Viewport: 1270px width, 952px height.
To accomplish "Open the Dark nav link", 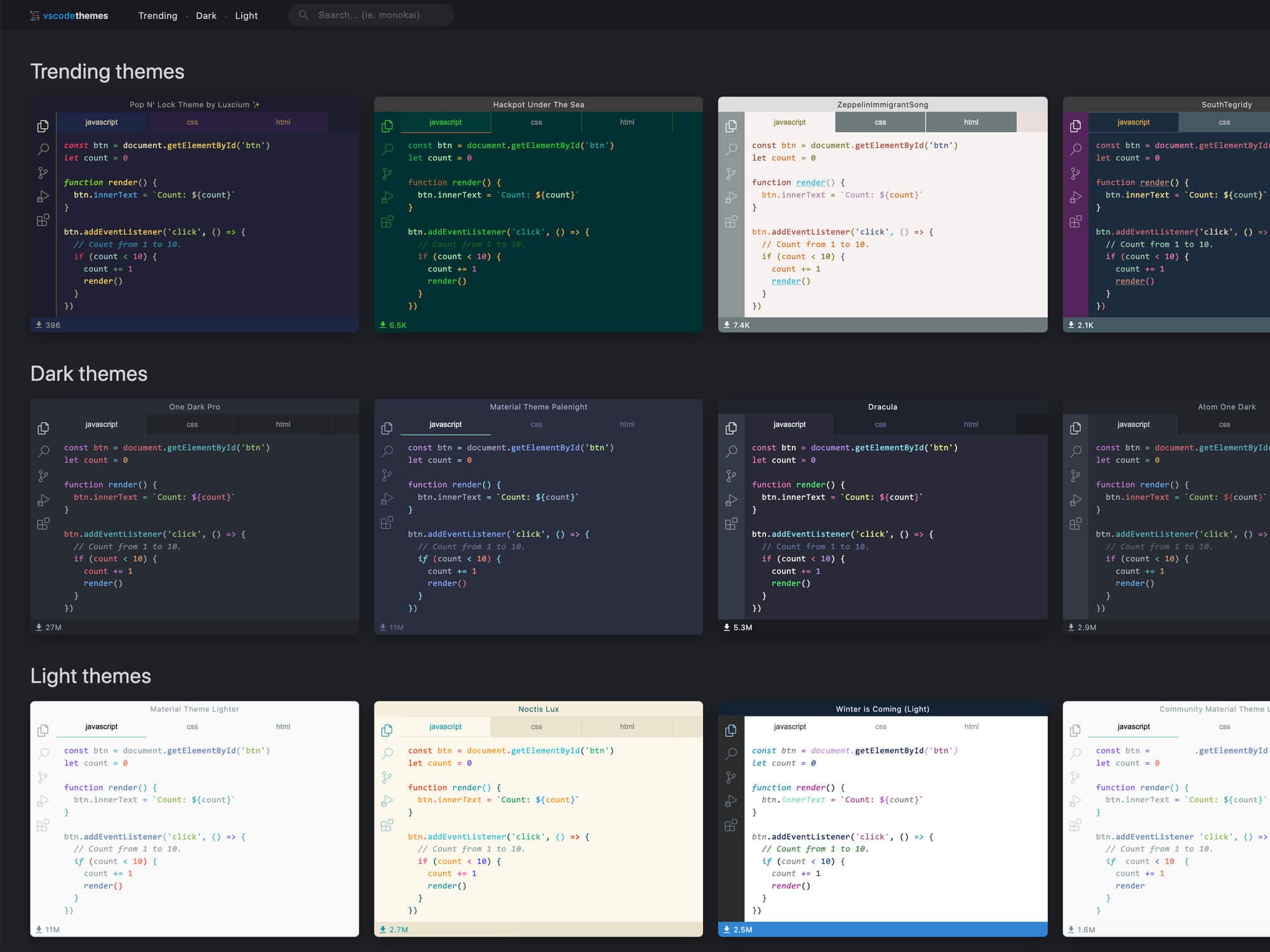I will (206, 15).
